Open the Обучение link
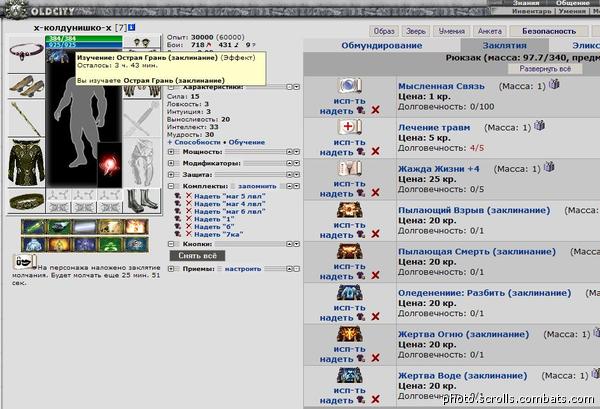This screenshot has width=600, height=409. 246,142
